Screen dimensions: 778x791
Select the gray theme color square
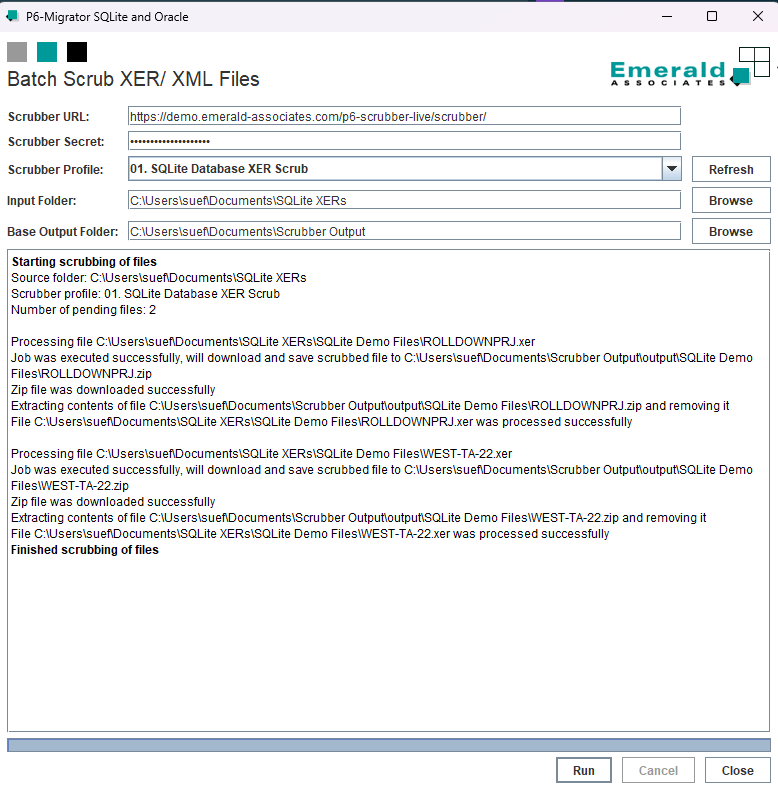tap(17, 52)
